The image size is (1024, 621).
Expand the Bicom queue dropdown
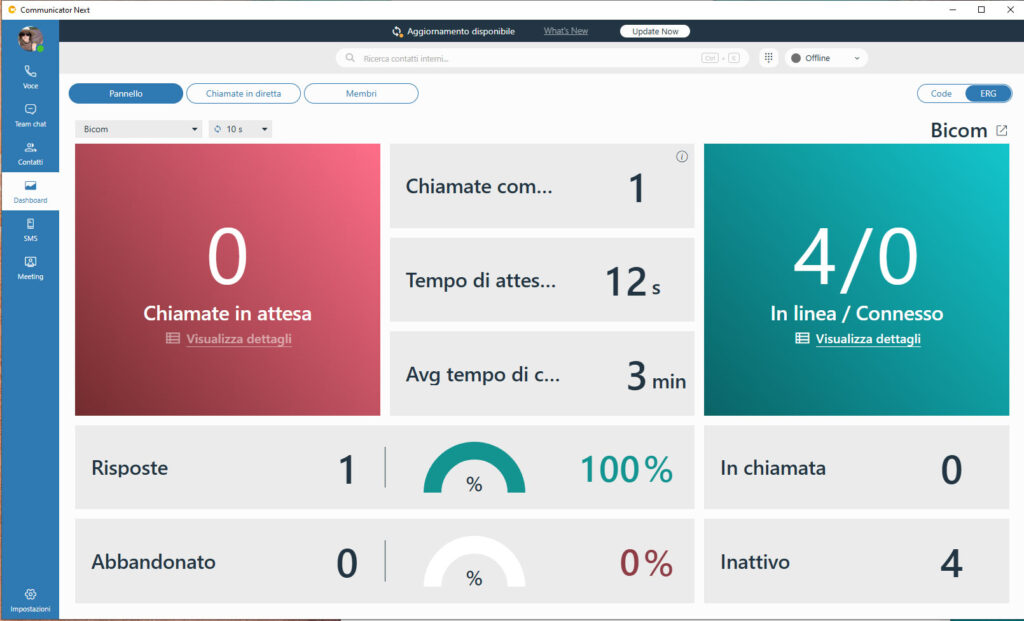(x=138, y=129)
